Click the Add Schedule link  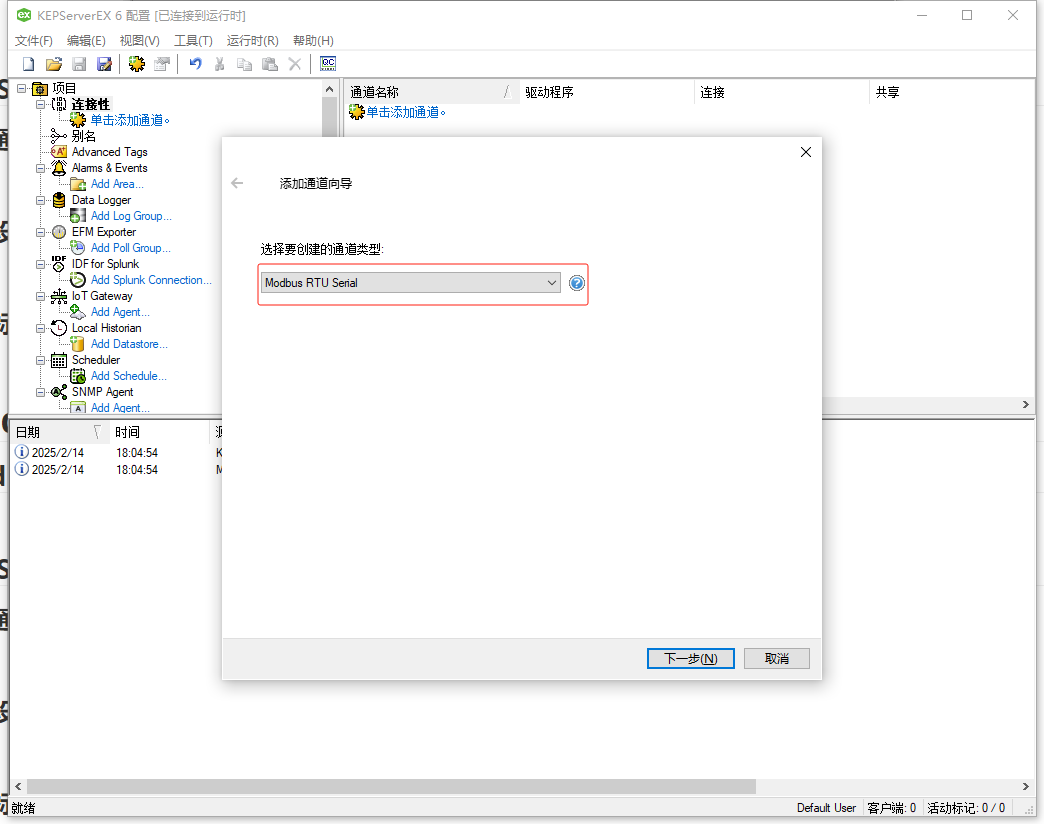[129, 376]
